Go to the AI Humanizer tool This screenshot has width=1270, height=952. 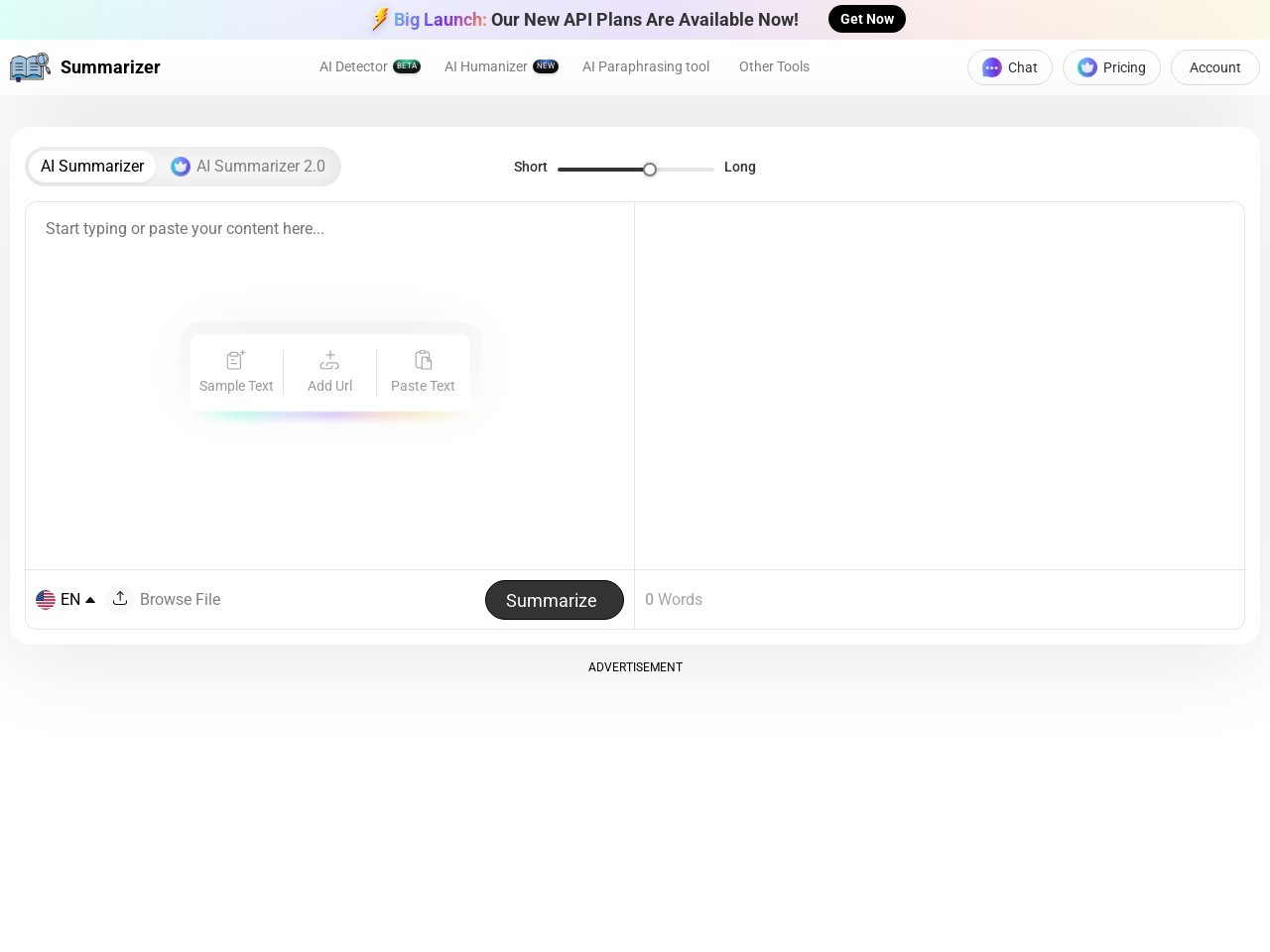tap(486, 66)
